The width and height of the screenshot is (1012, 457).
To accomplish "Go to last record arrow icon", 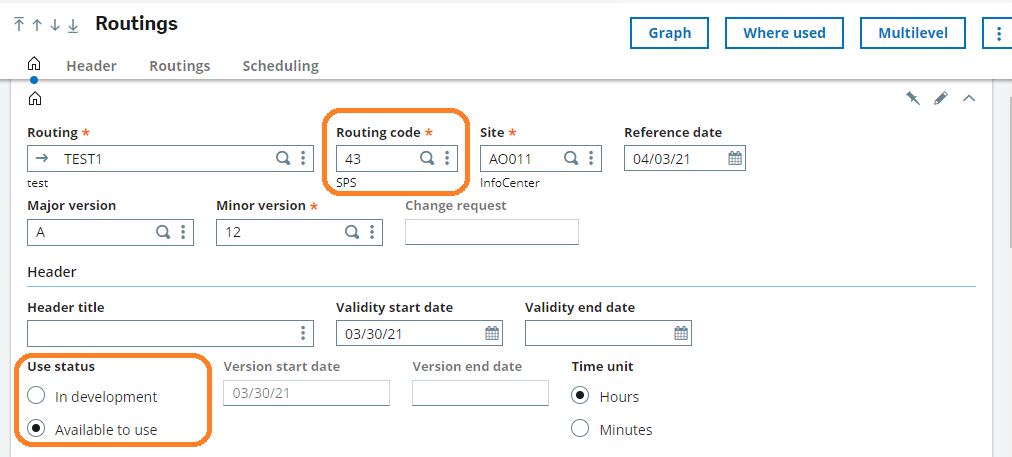I will (73, 25).
